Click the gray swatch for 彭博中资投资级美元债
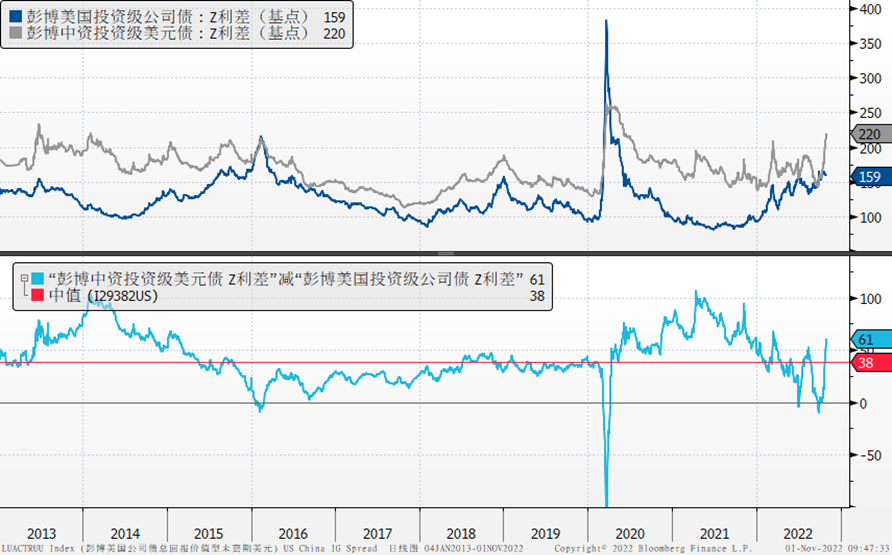892x555 pixels. click(16, 32)
